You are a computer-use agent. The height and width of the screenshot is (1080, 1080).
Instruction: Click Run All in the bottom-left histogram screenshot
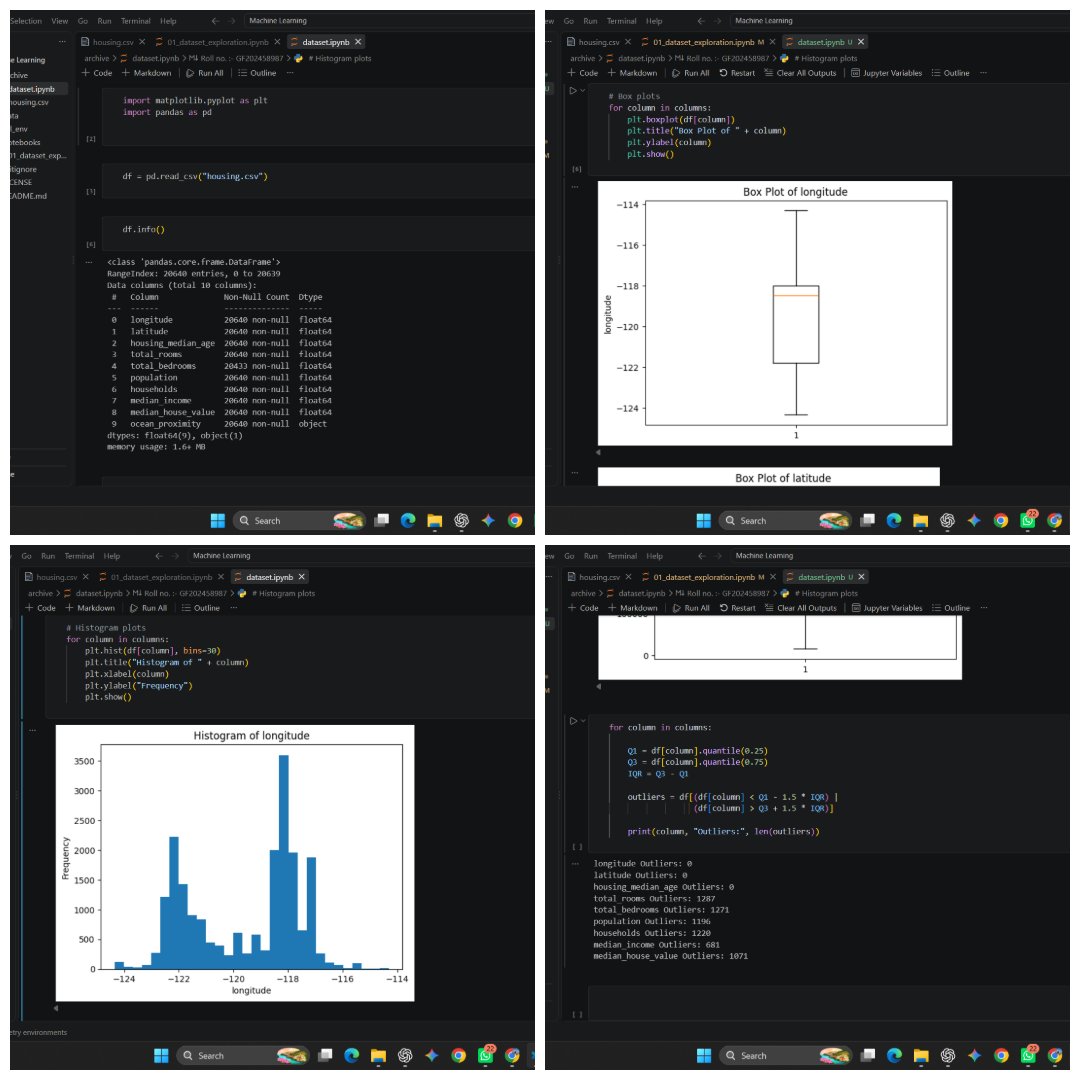tap(148, 608)
